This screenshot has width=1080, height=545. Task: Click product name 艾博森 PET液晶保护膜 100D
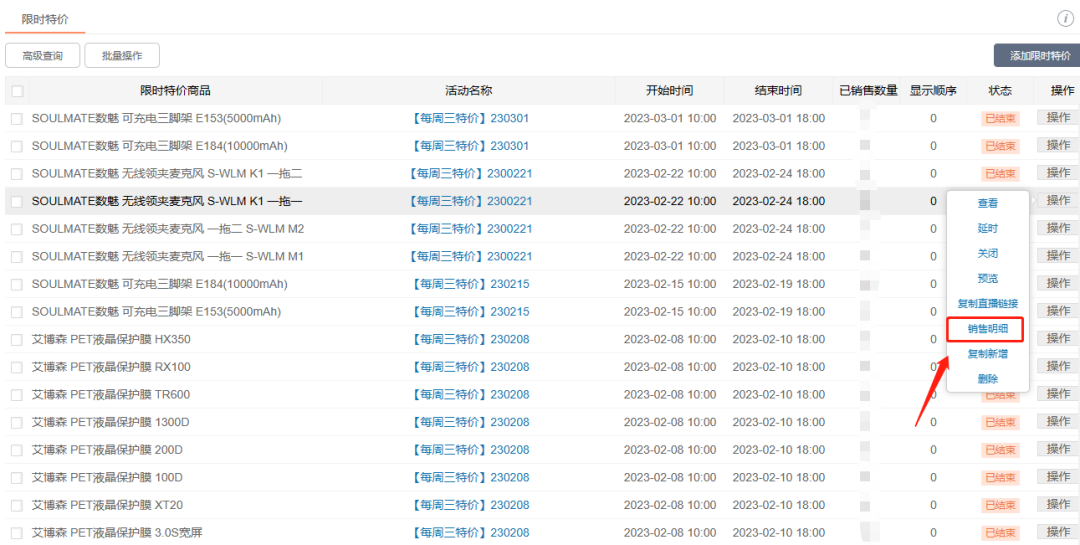107,477
